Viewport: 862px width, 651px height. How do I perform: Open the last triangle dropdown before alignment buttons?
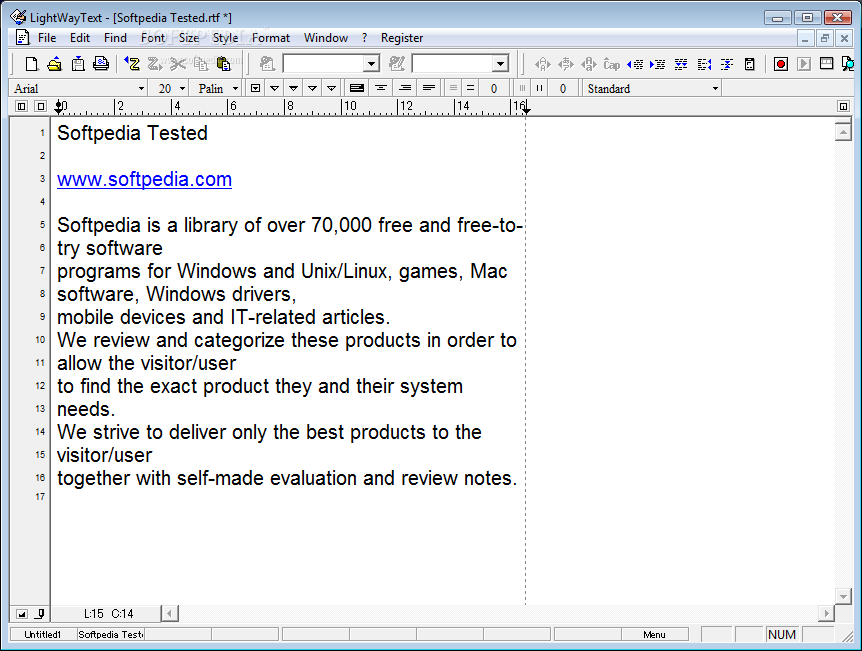[x=331, y=88]
